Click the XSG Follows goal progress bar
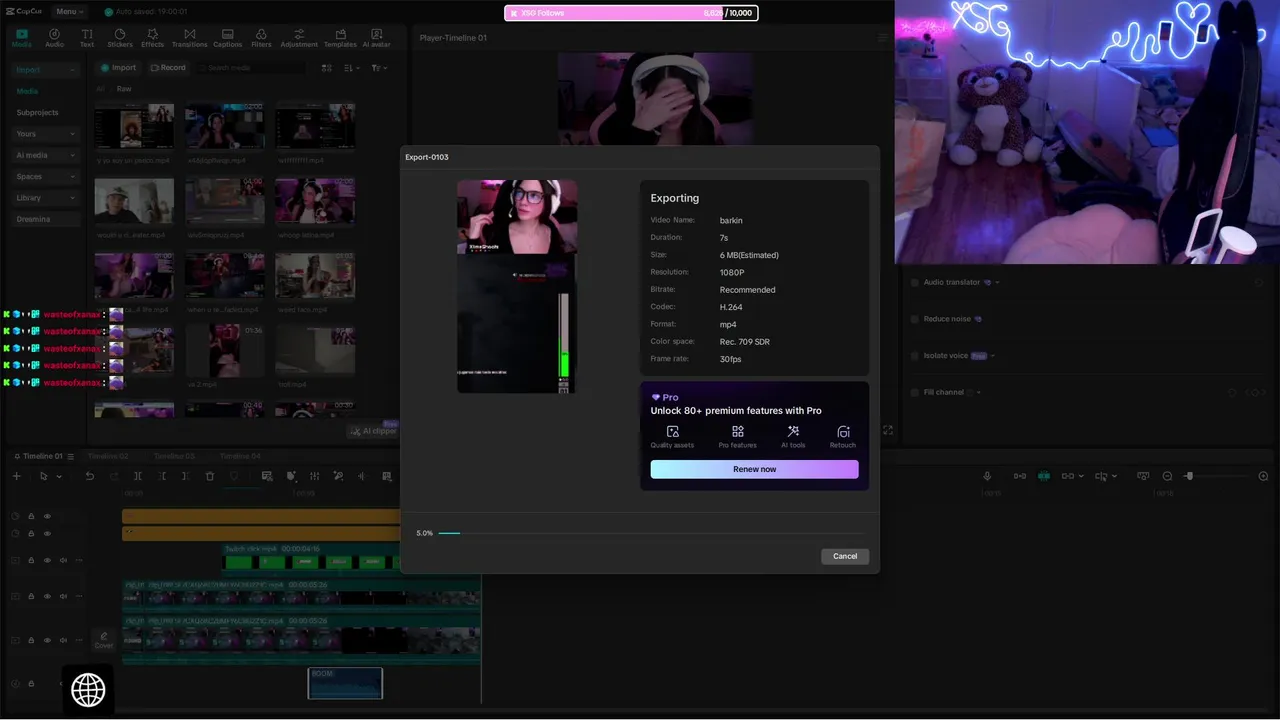 point(631,13)
